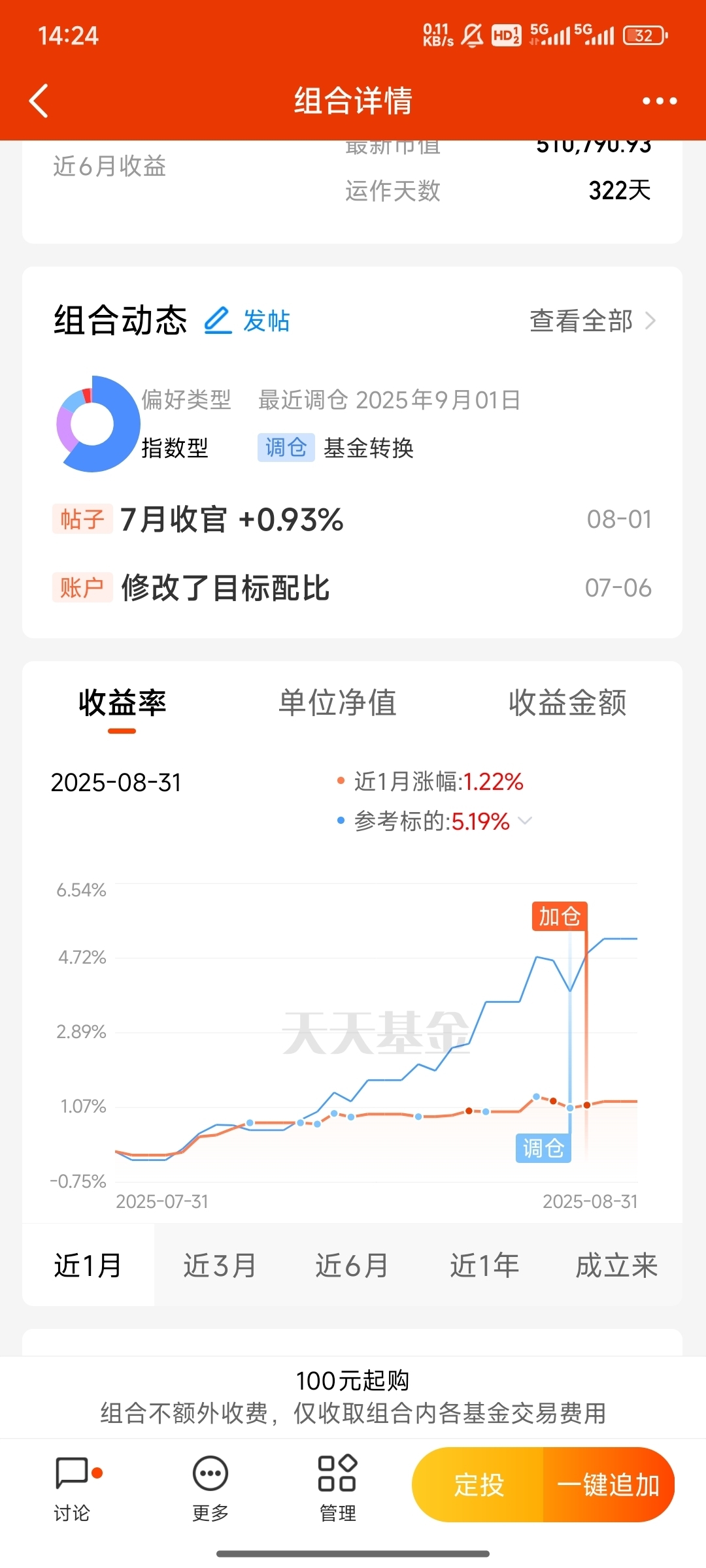Open the 修改了目标配比 account entry
The width and height of the screenshot is (706, 1568).
click(352, 587)
